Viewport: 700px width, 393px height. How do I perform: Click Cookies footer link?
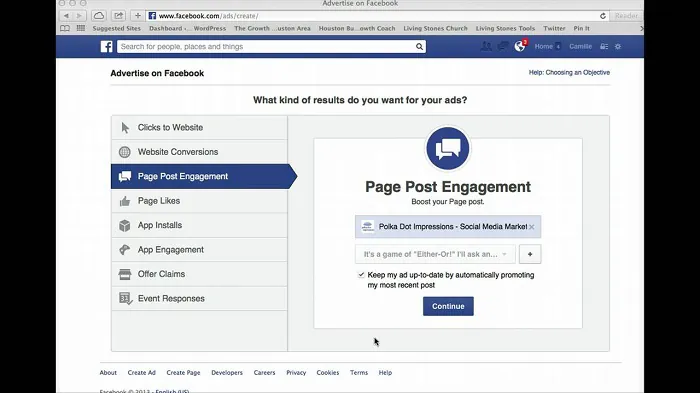pos(328,372)
